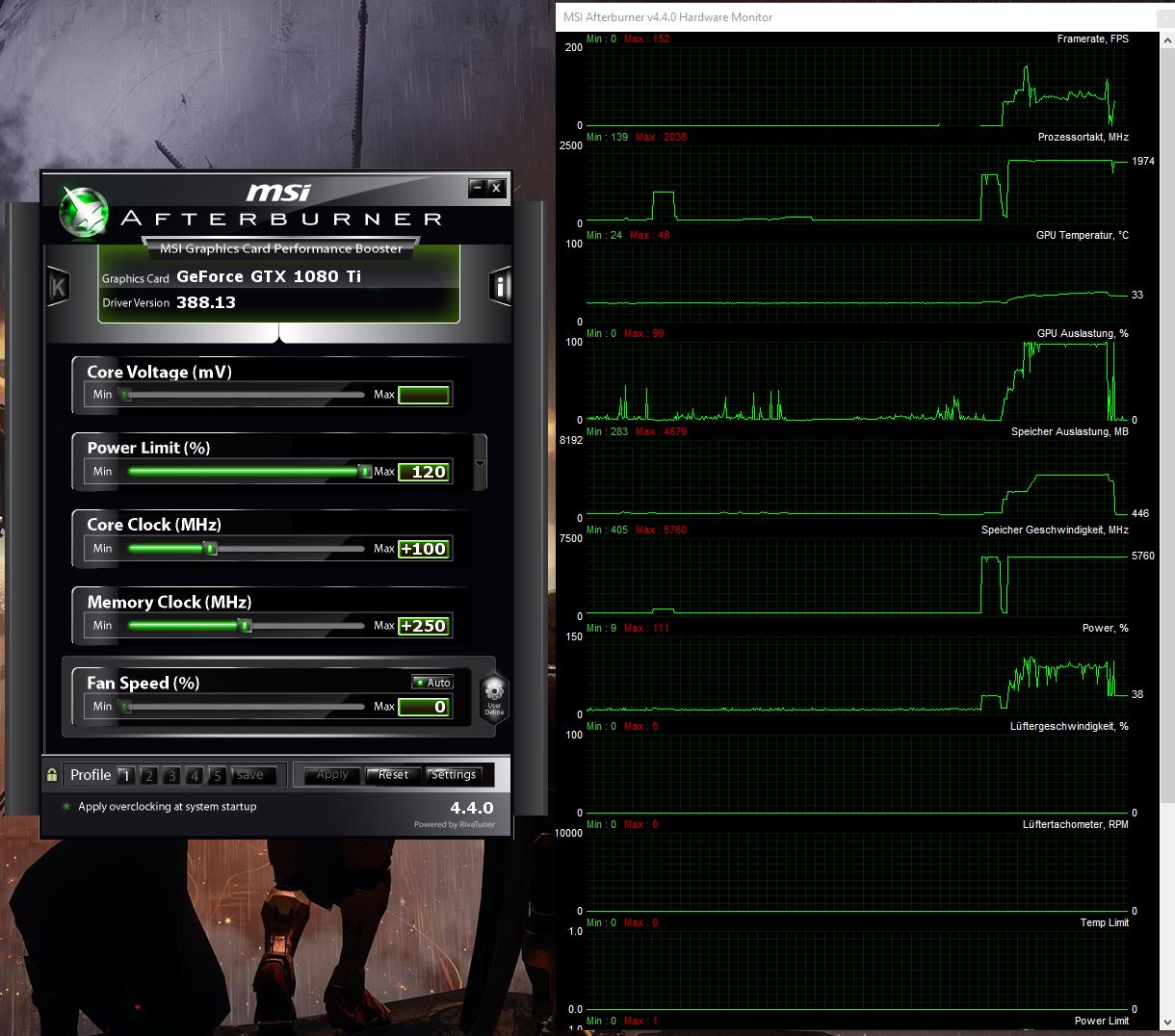Toggle Auto fan speed mode
The height and width of the screenshot is (1036, 1175).
[432, 682]
